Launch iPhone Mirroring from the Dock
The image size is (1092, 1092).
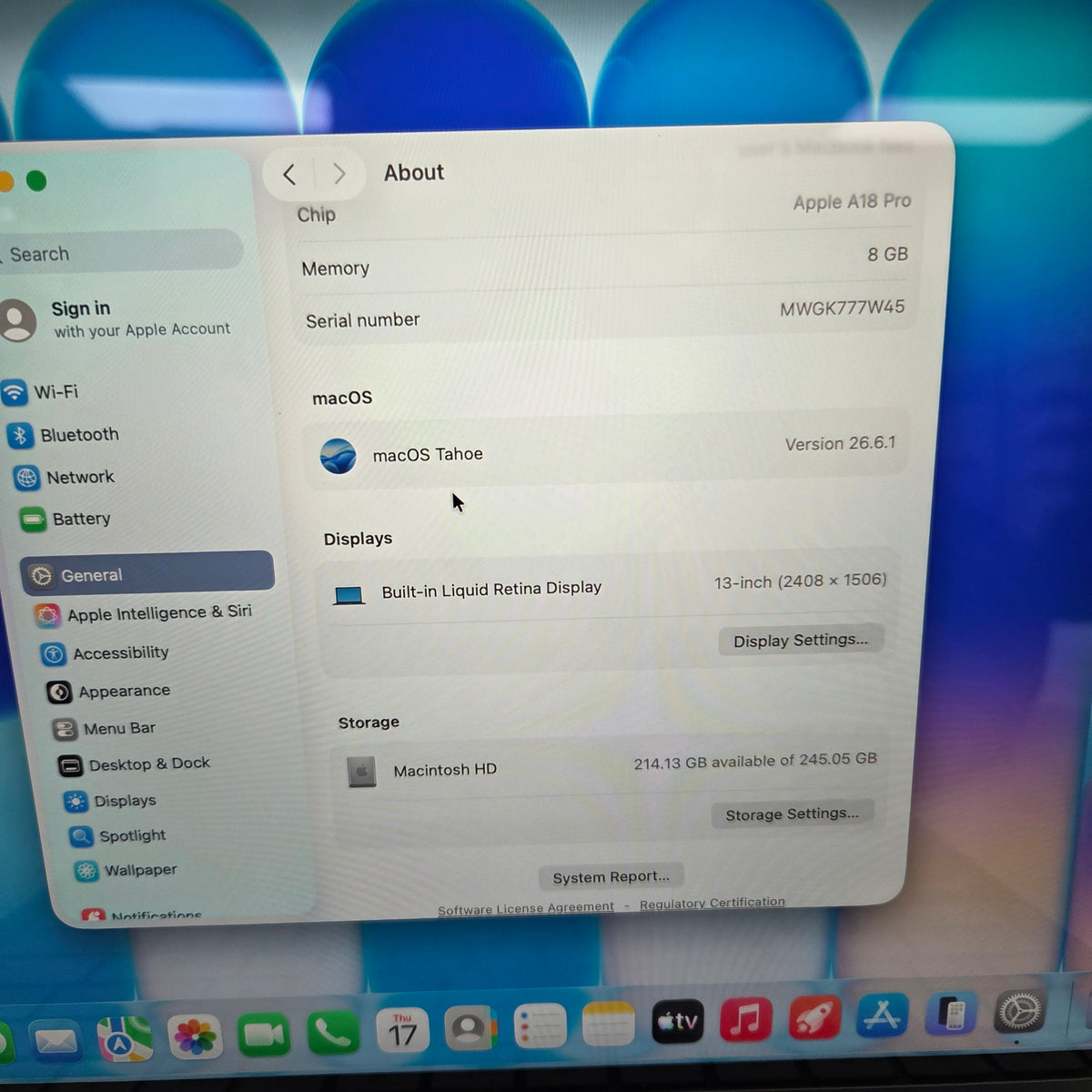point(951,1013)
